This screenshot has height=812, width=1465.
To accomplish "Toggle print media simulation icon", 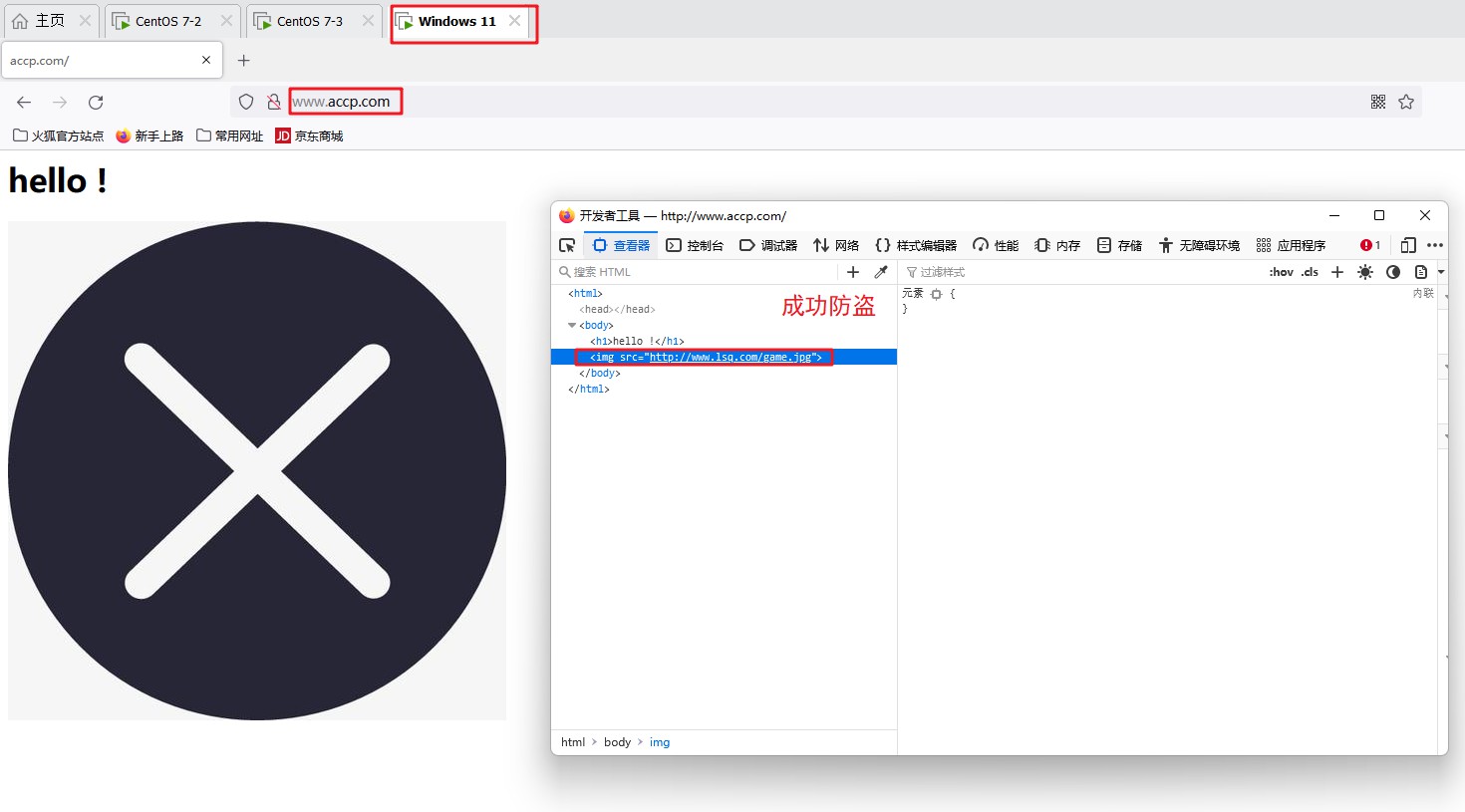I will 1421,272.
